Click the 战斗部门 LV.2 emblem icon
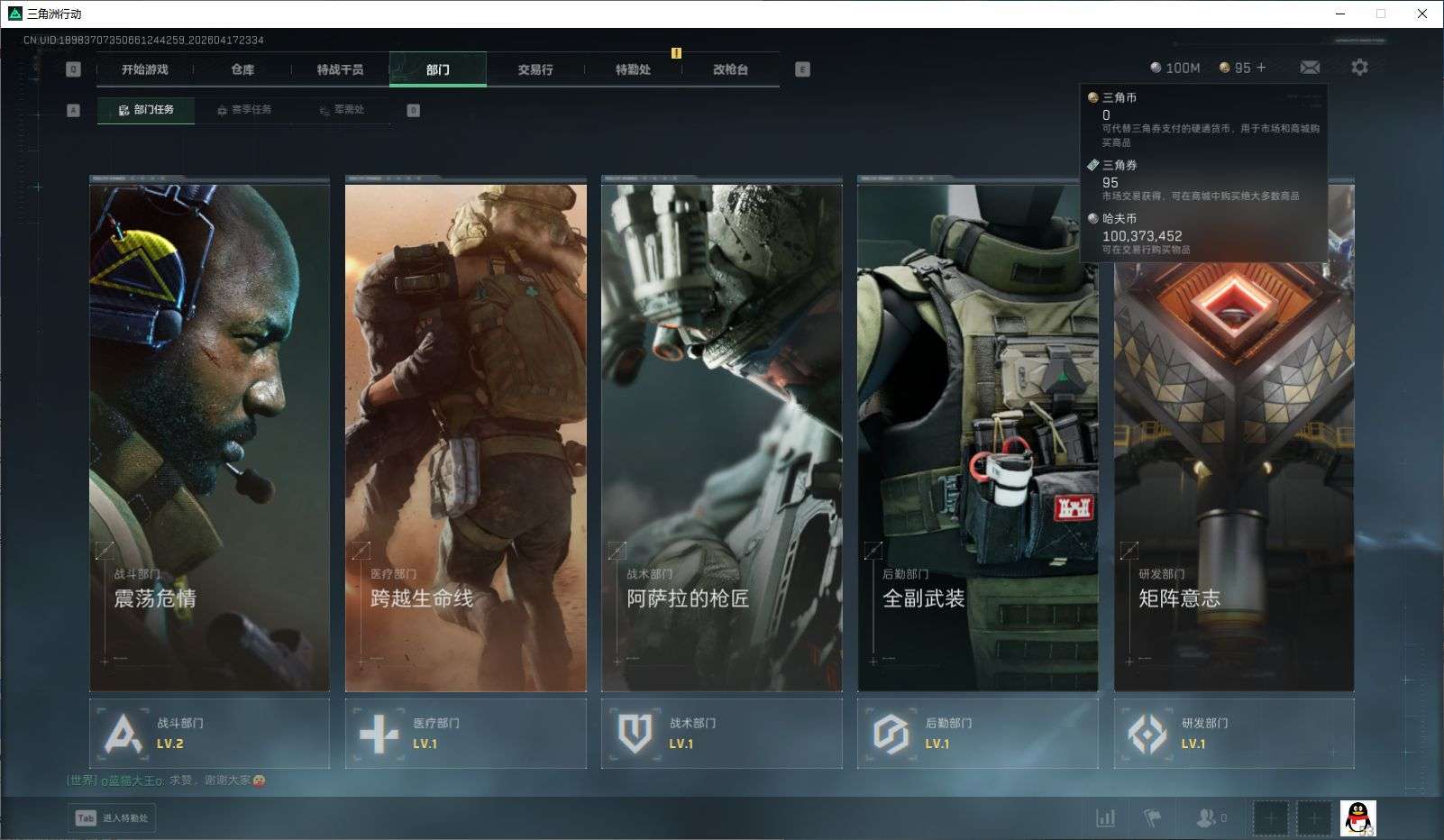 [123, 734]
